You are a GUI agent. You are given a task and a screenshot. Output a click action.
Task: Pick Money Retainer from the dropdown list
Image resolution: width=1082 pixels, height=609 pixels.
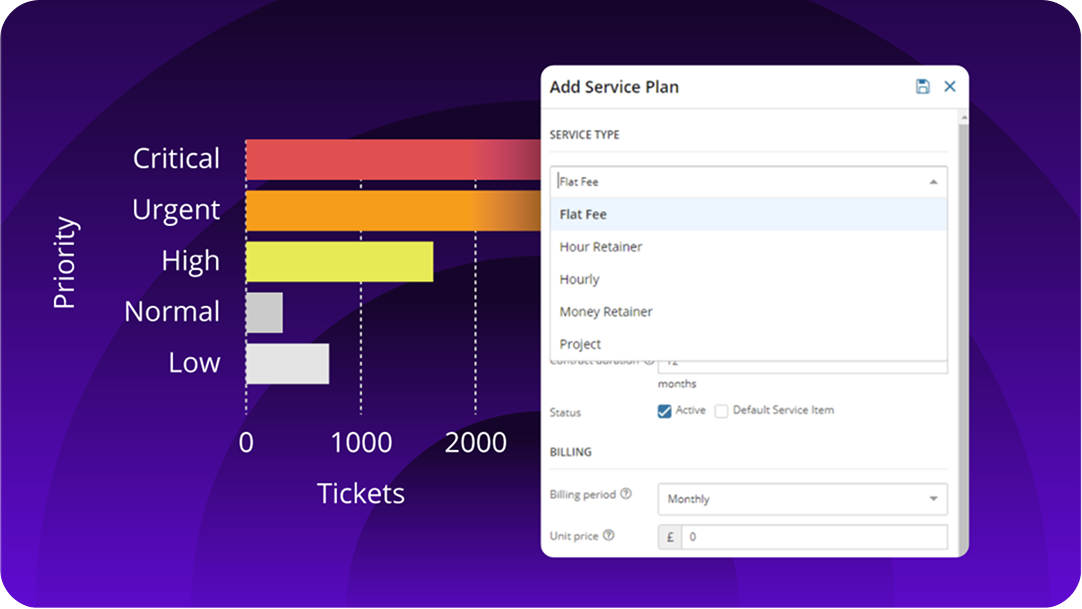(606, 312)
